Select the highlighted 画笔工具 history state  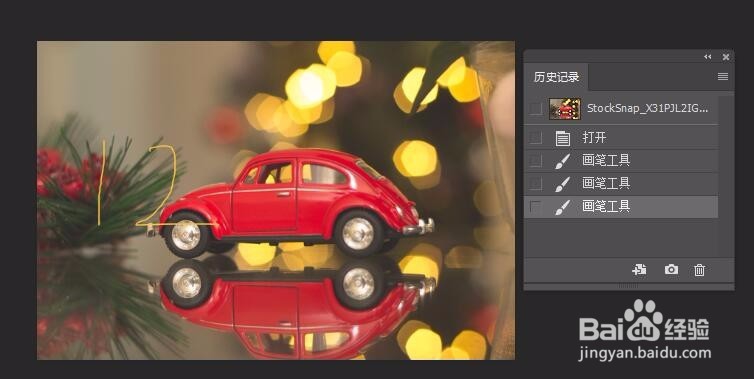[x=621, y=207]
